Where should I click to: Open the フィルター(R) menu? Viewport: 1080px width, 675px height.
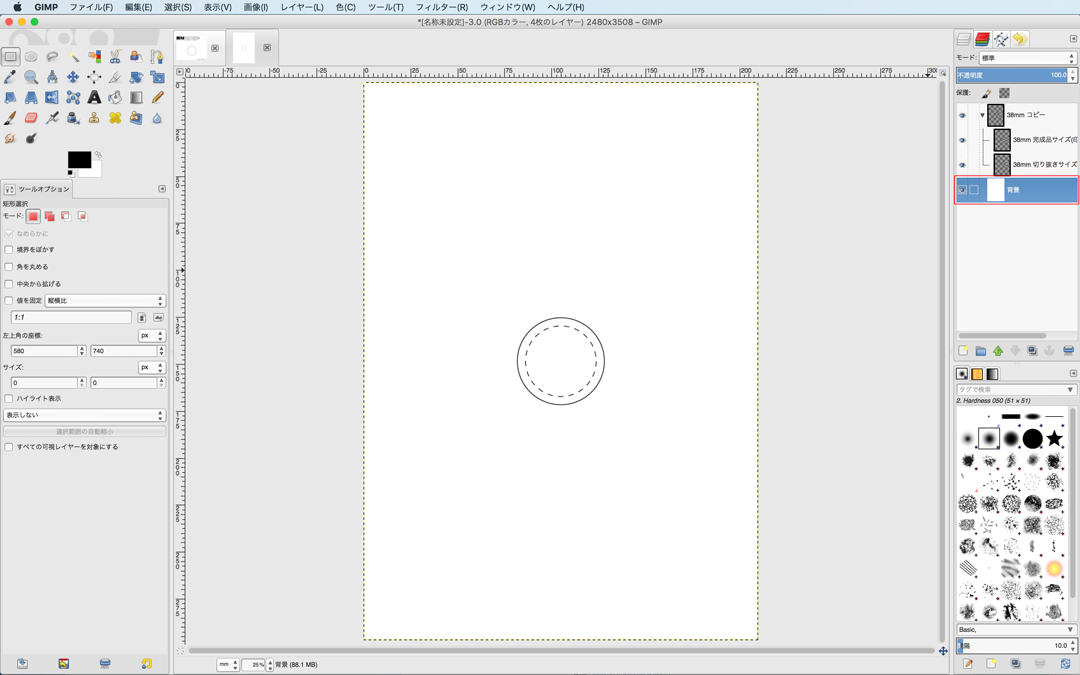441,7
